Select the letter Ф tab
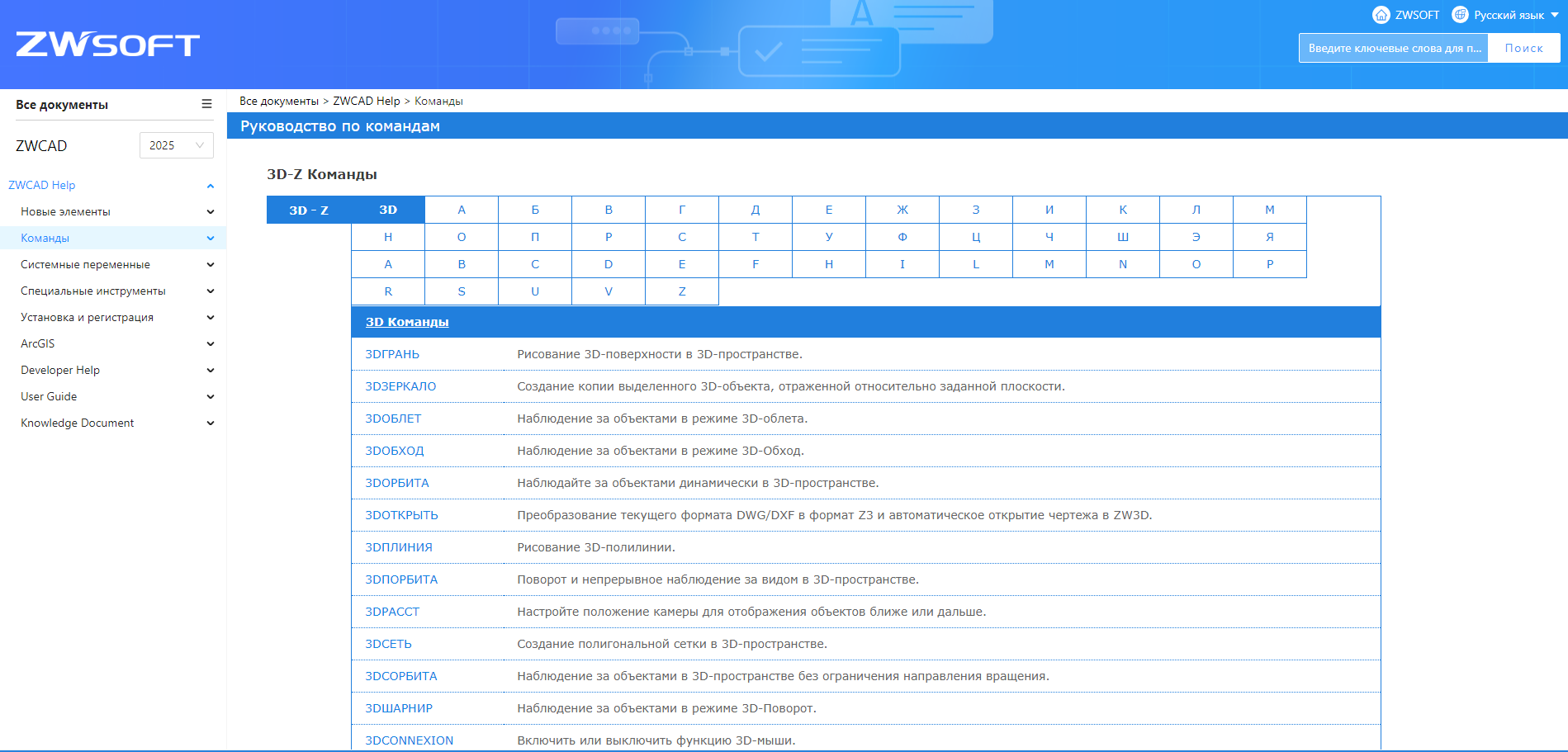The width and height of the screenshot is (1568, 752). click(902, 237)
